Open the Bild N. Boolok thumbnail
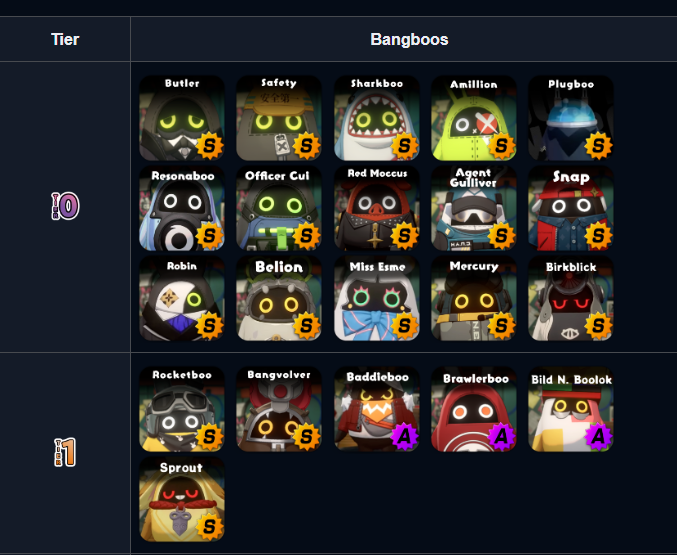This screenshot has height=555, width=677. (x=571, y=409)
